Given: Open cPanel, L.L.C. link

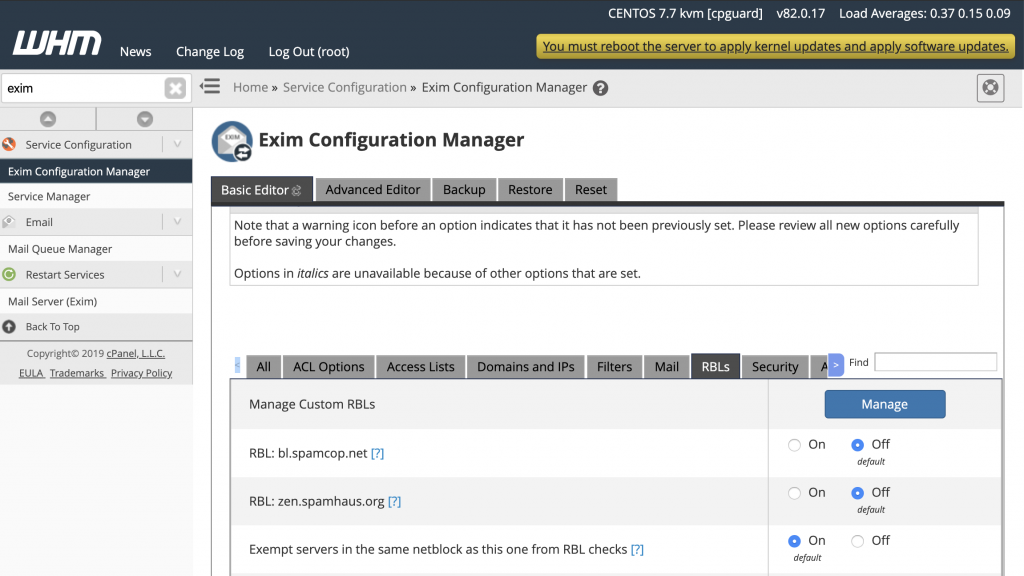Looking at the screenshot, I should (136, 353).
